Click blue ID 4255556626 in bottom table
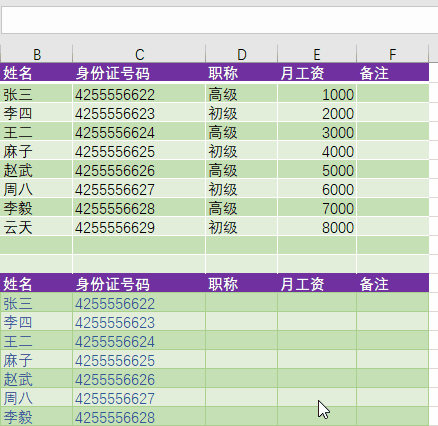438x426 pixels. [139, 378]
